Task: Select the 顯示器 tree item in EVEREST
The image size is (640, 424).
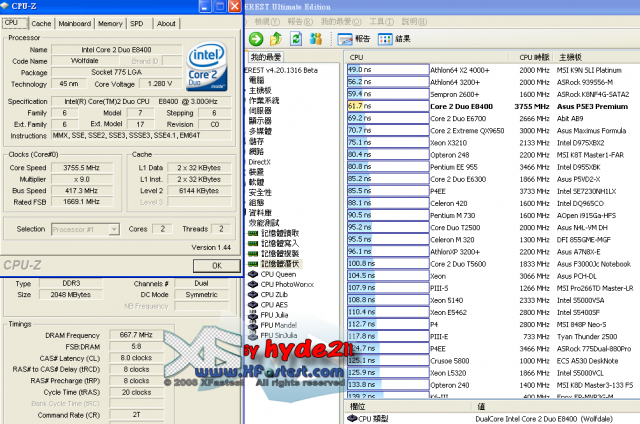Action: [260, 121]
